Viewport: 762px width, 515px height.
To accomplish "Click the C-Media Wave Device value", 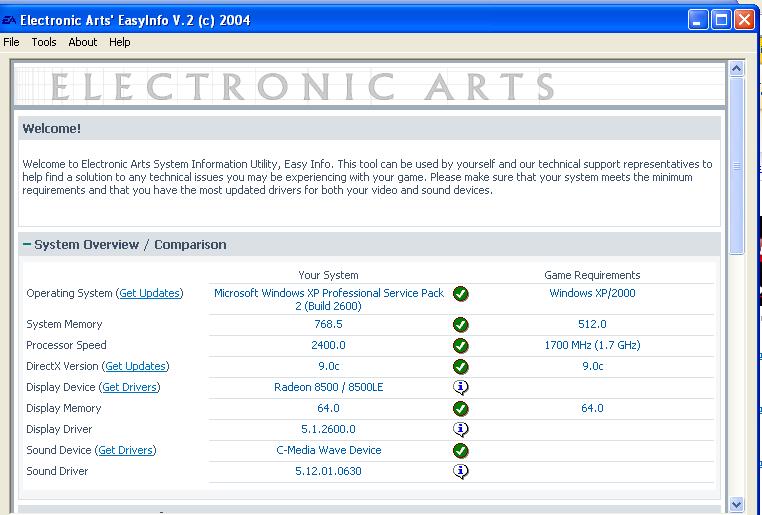I will (329, 450).
